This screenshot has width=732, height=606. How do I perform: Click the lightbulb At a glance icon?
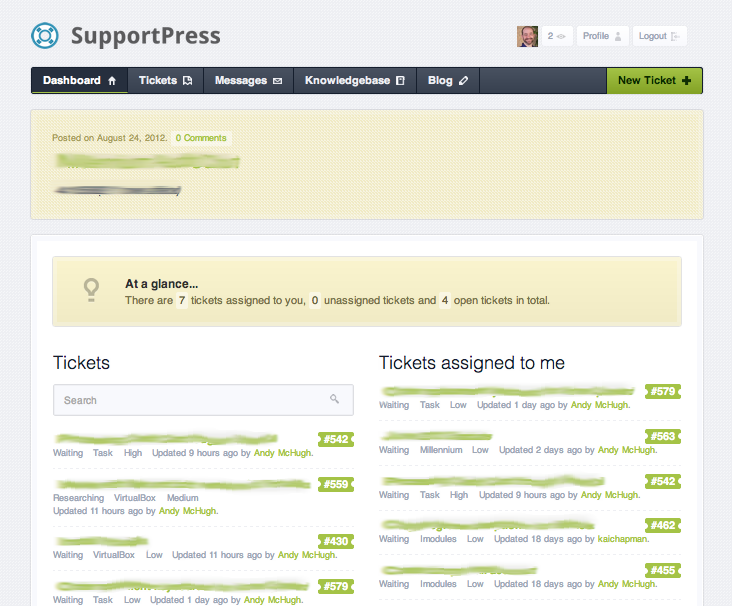pos(91,290)
